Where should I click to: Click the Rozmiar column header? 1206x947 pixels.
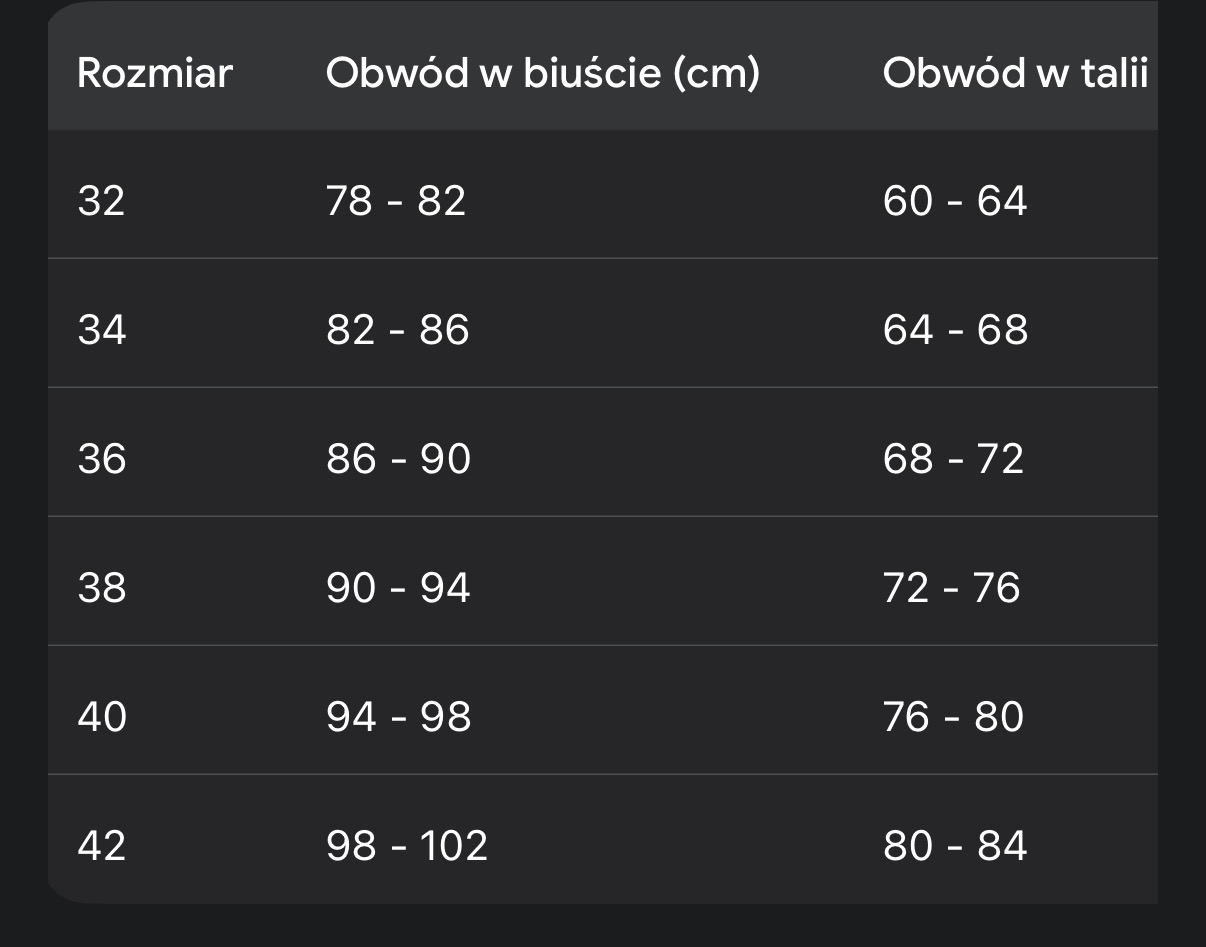(154, 74)
